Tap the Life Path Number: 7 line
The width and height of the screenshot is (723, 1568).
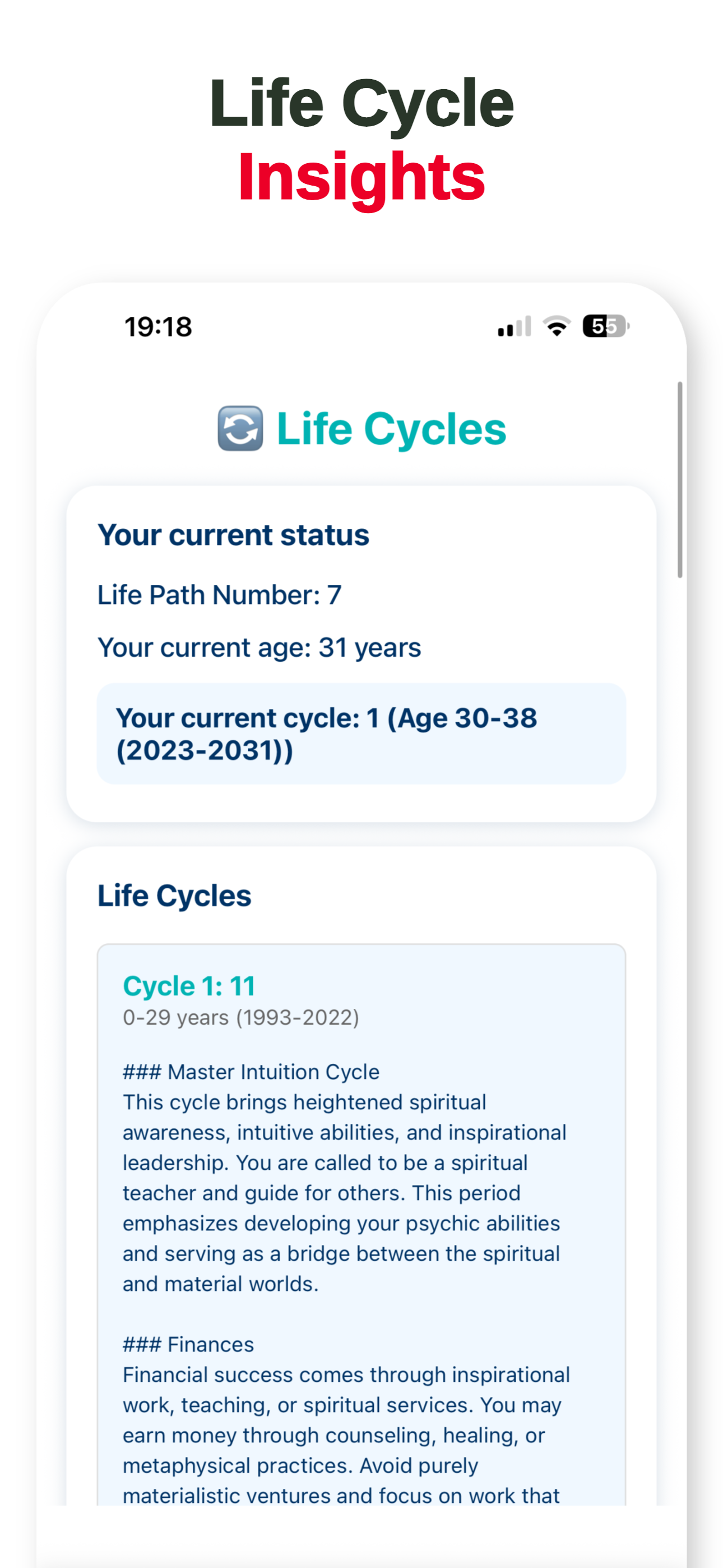220,594
